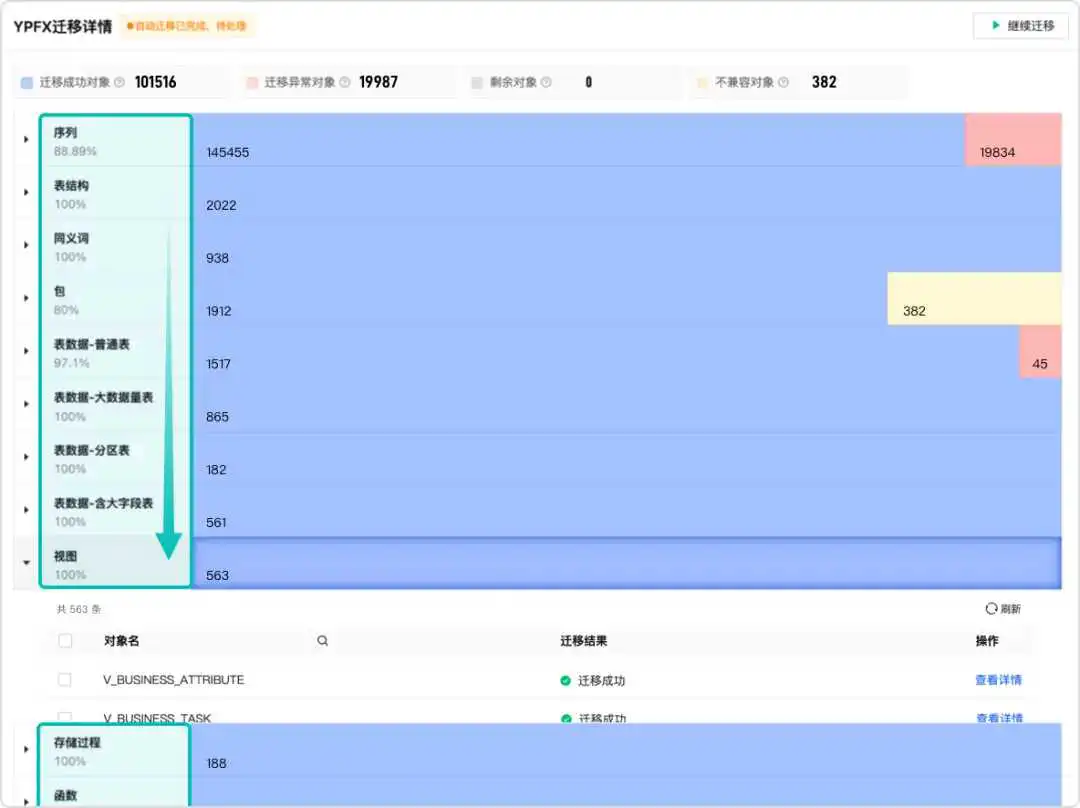1080x808 pixels.
Task: Select the 存储过程 category label
Action: (77, 751)
